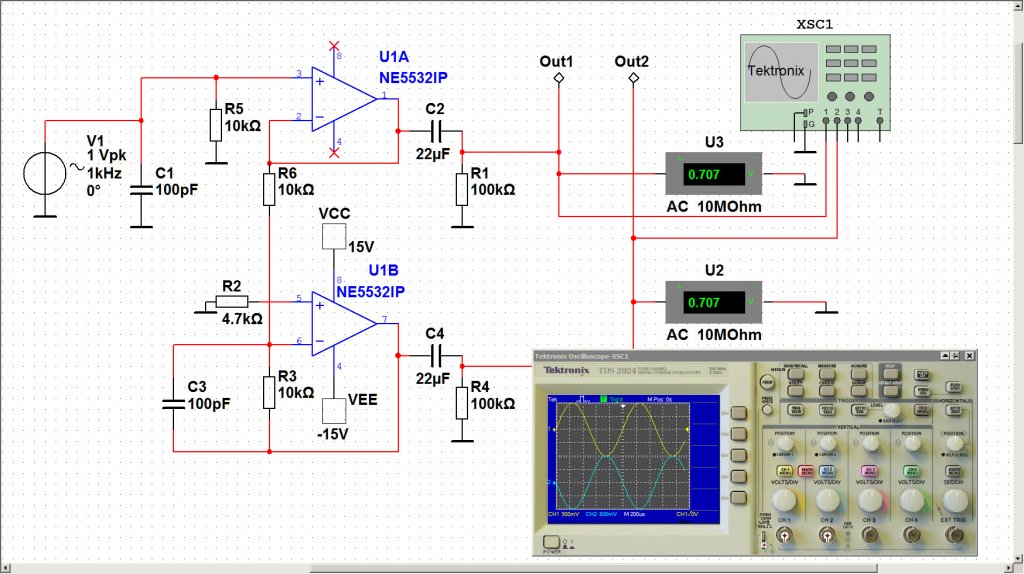1024x574 pixels.
Task: Select the U2 AC voltmeter display
Action: click(x=713, y=302)
